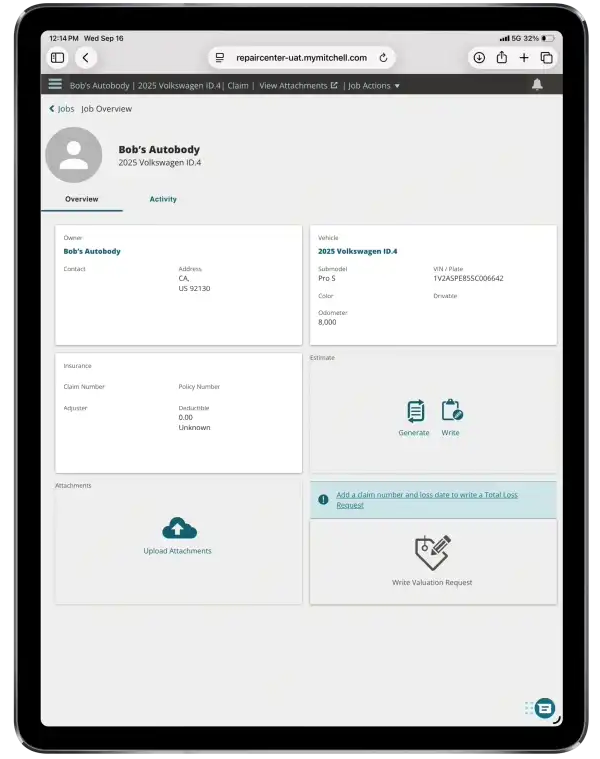
Task: Click the Write Valuation Request tag icon
Action: pyautogui.click(x=433, y=552)
